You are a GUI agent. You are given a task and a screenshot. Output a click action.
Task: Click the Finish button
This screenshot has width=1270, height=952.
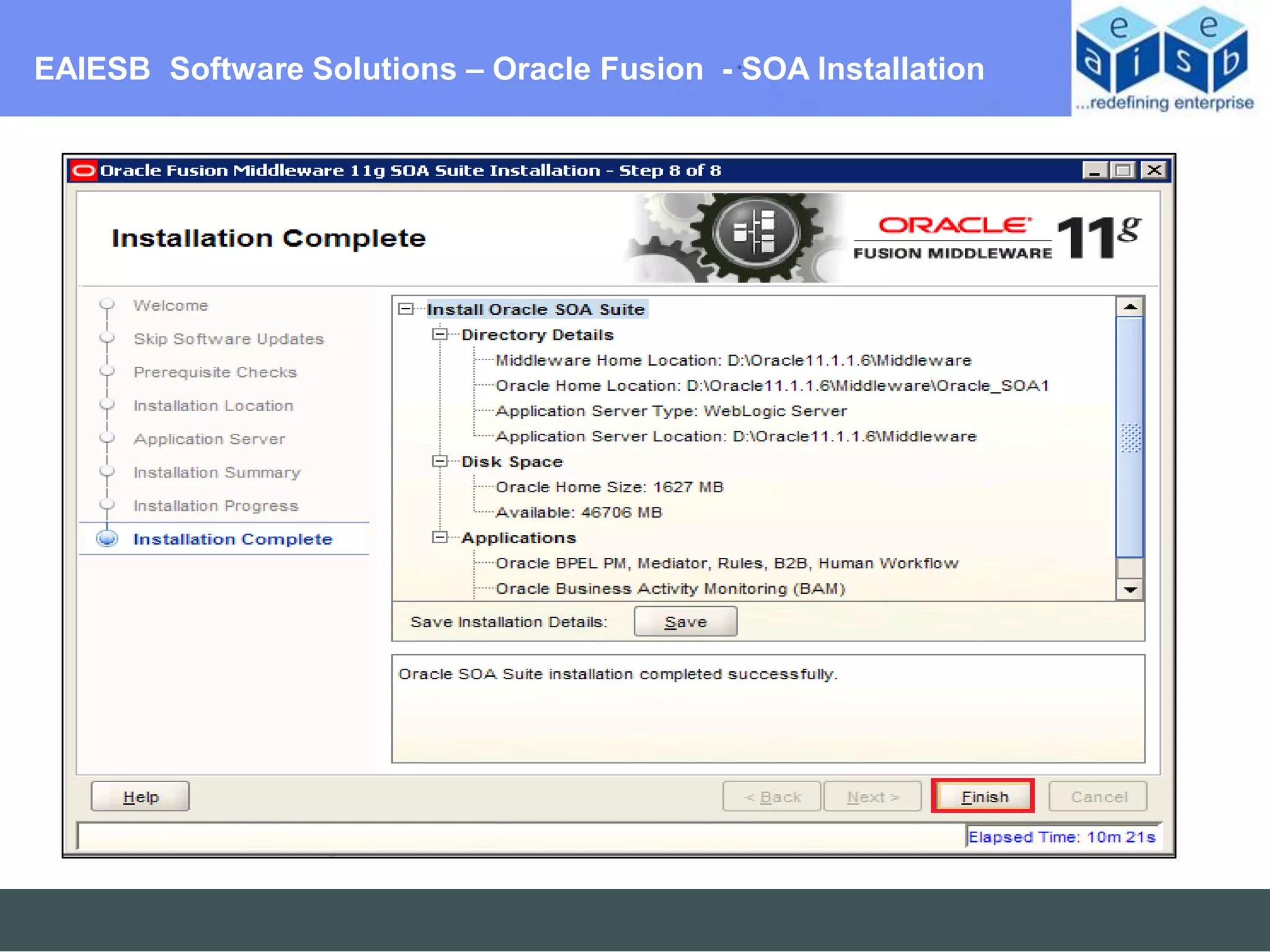983,796
